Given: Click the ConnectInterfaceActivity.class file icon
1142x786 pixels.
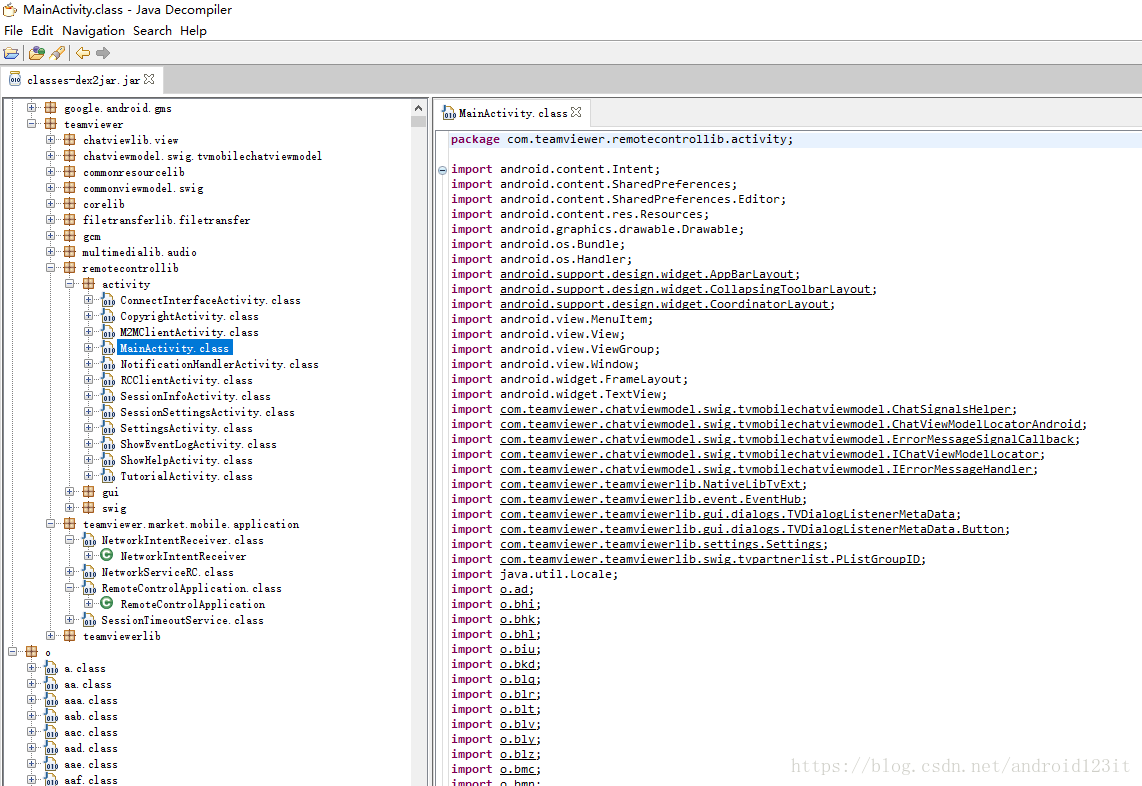Looking at the screenshot, I should tap(108, 300).
